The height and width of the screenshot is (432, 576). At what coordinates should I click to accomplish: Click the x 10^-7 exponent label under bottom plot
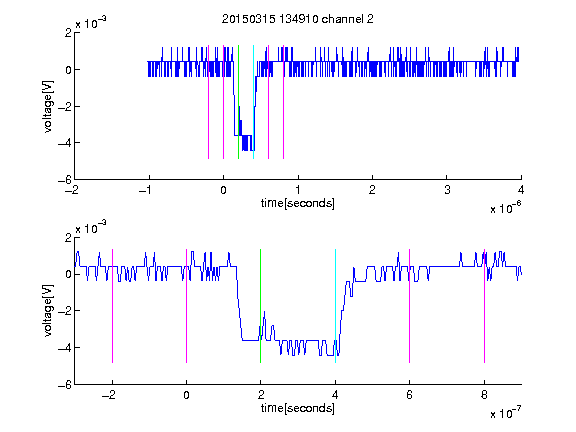[x=506, y=413]
